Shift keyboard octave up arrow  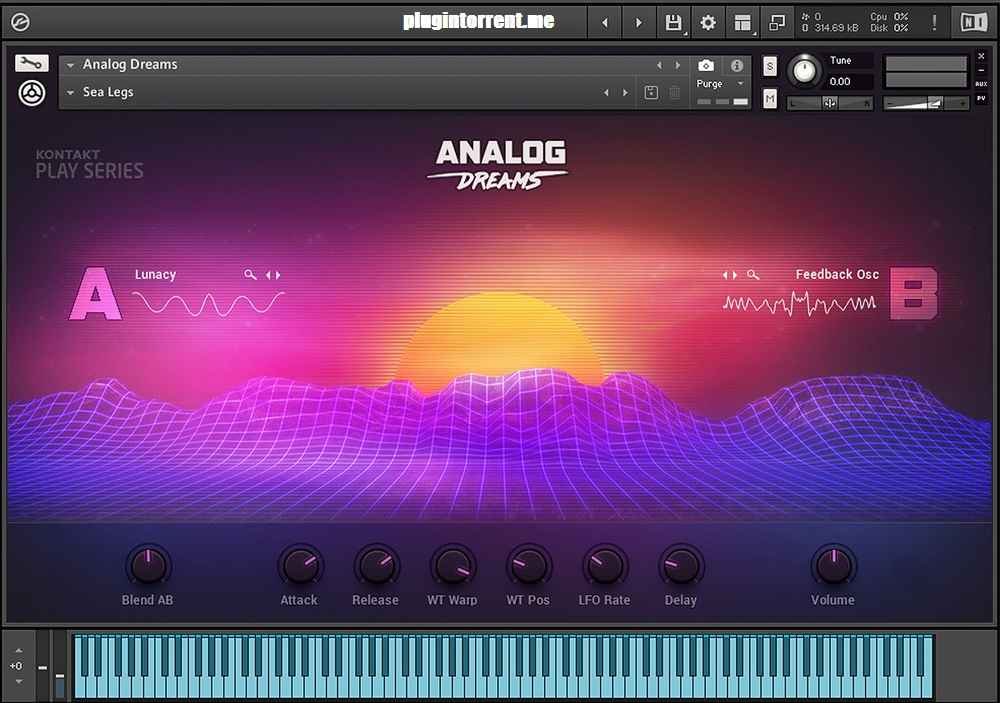point(18,650)
